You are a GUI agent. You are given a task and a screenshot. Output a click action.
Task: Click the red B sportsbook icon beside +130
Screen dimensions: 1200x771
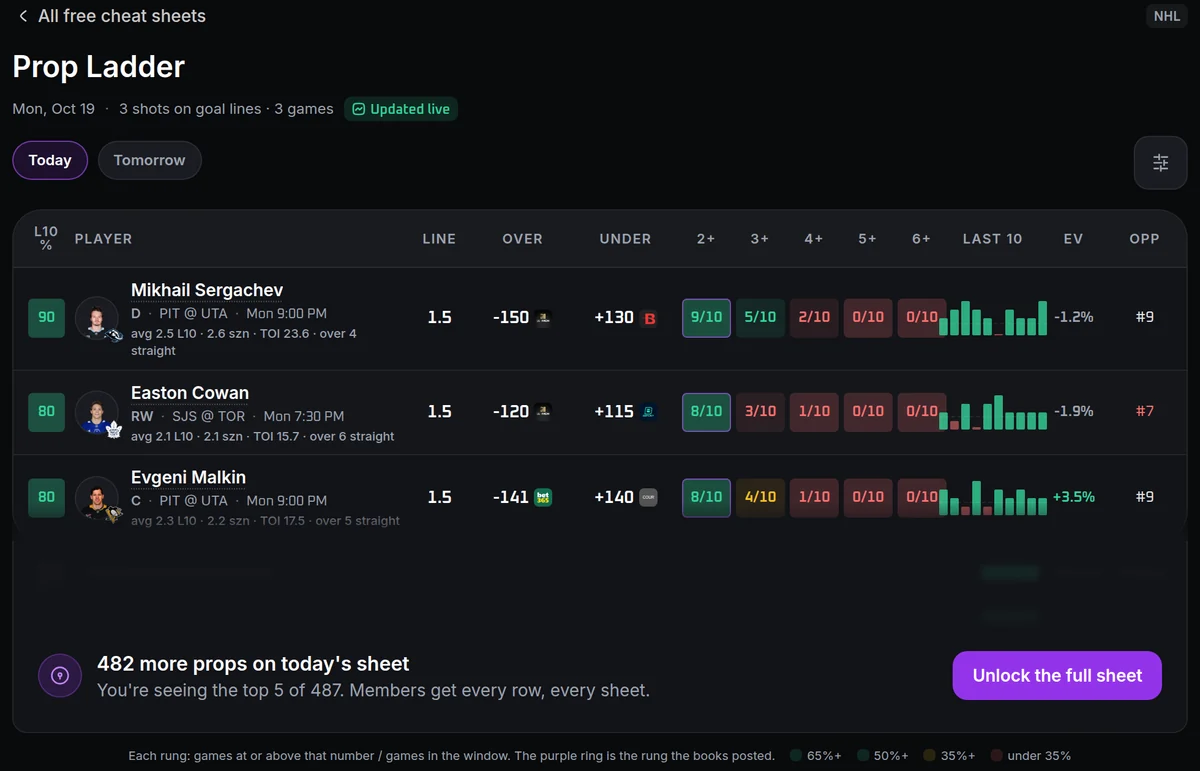pos(649,318)
